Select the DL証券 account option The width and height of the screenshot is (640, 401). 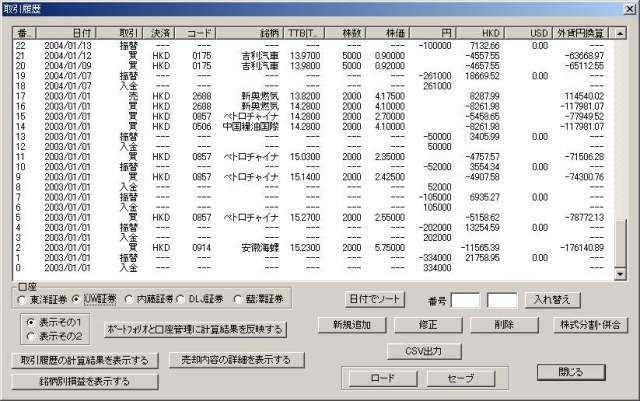(183, 299)
